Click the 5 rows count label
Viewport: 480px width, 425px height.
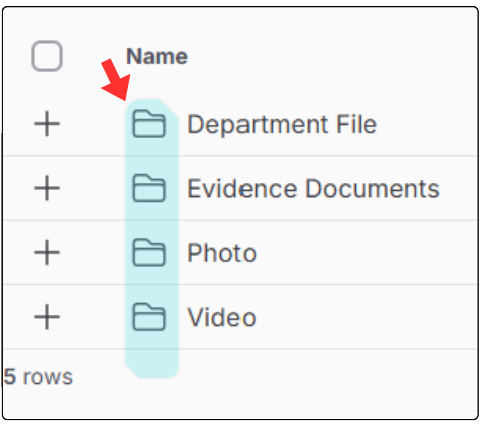tap(38, 377)
